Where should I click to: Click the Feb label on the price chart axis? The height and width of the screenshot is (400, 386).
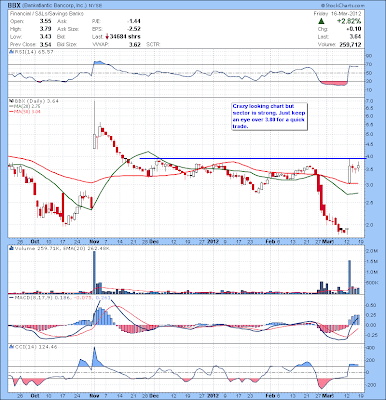click(x=271, y=240)
